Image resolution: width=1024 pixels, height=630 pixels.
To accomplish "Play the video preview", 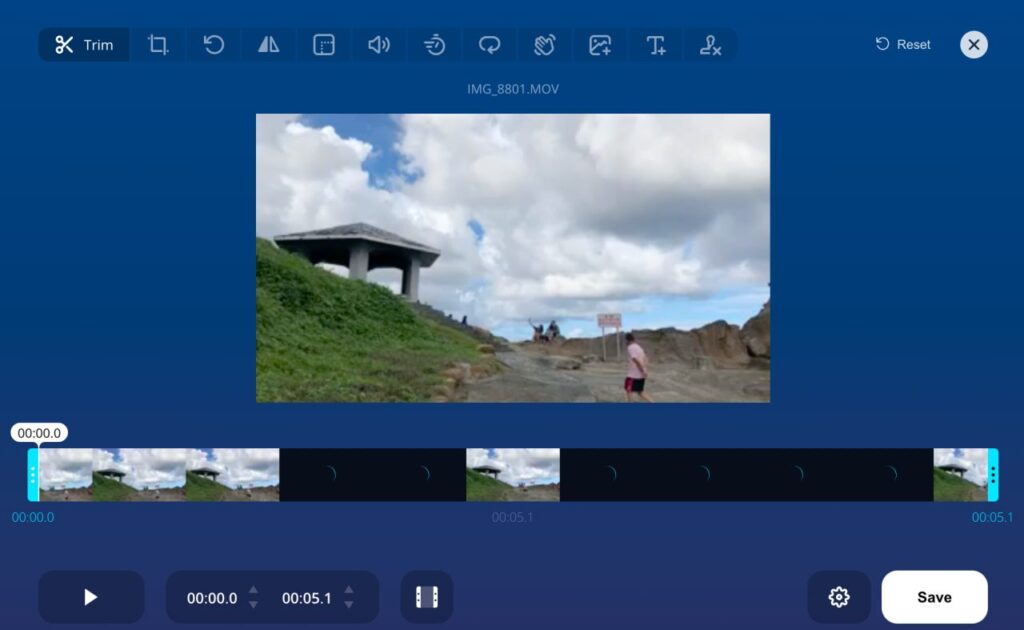I will pyautogui.click(x=90, y=597).
